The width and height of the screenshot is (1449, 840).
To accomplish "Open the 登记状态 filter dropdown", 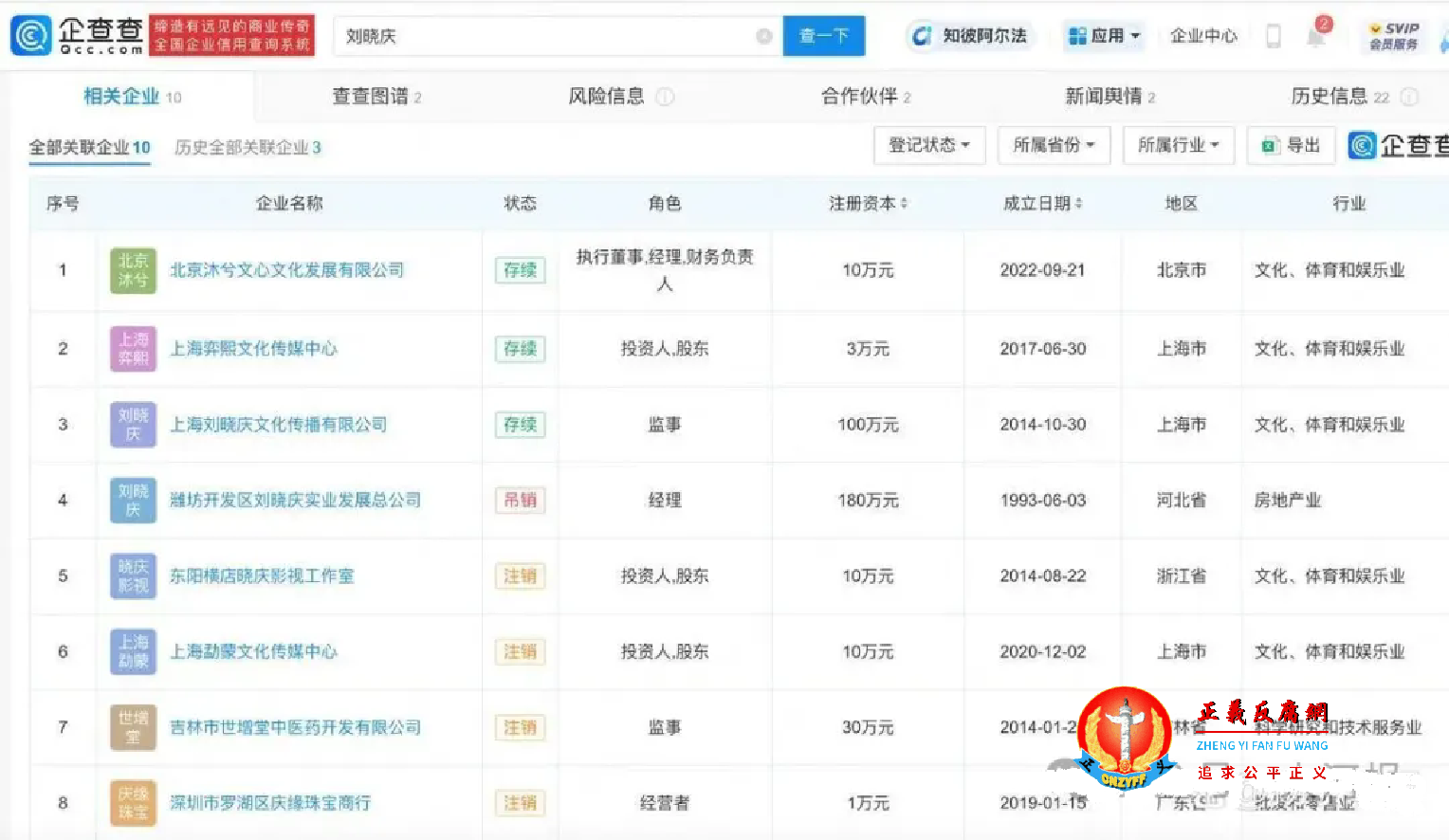I will pos(929,145).
